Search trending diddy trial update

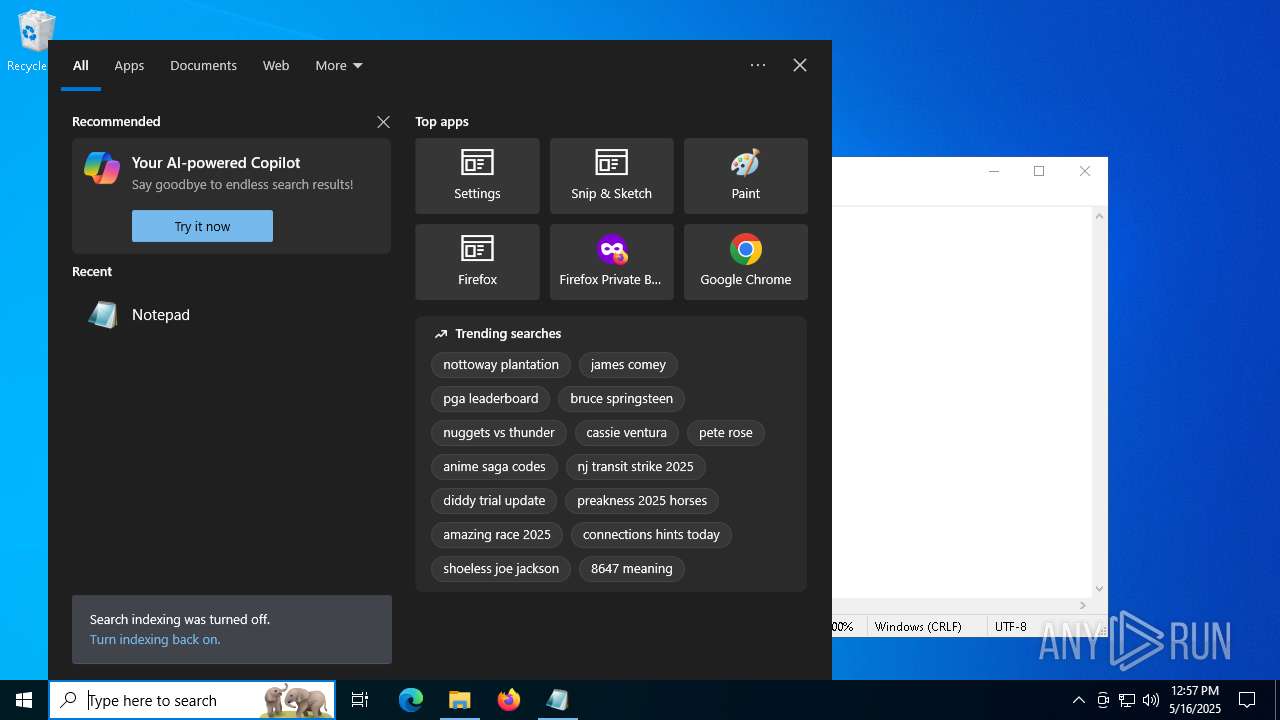[x=494, y=501]
